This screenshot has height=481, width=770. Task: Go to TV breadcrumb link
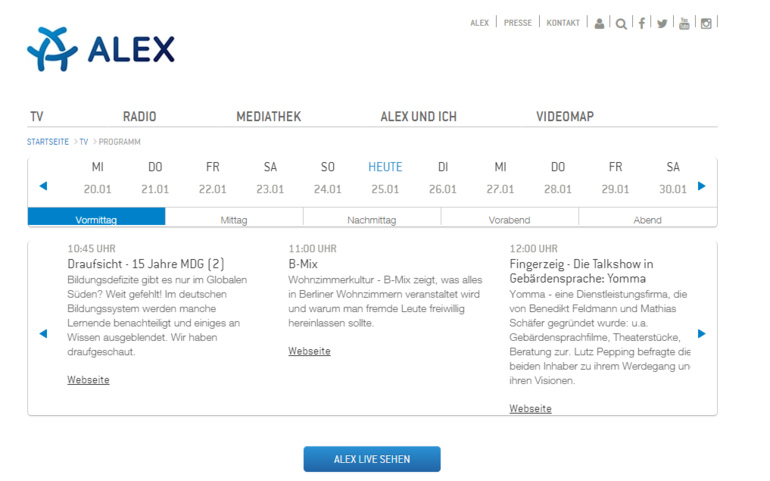pyautogui.click(x=83, y=142)
